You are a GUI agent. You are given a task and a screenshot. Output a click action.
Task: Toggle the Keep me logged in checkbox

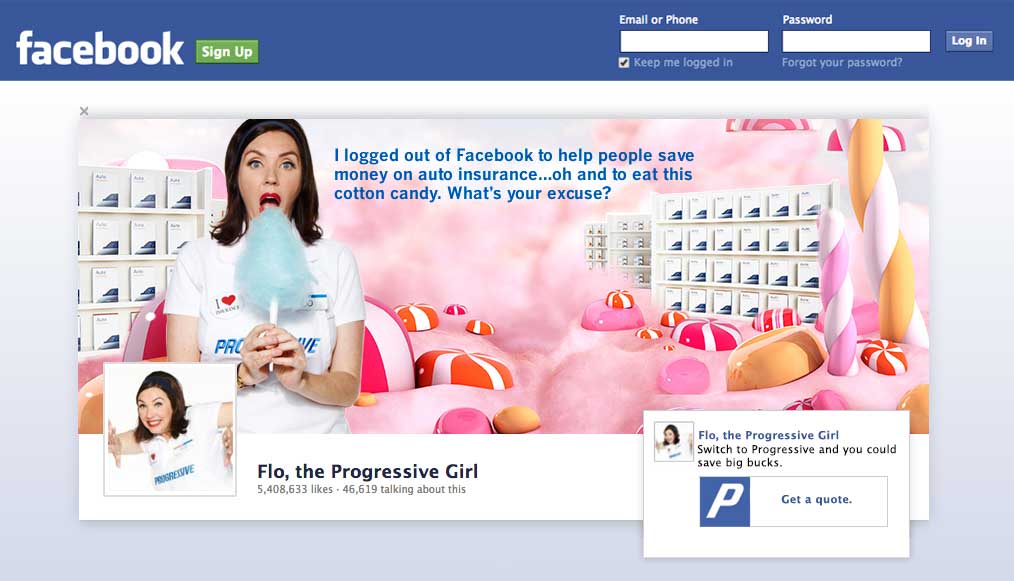(624, 63)
